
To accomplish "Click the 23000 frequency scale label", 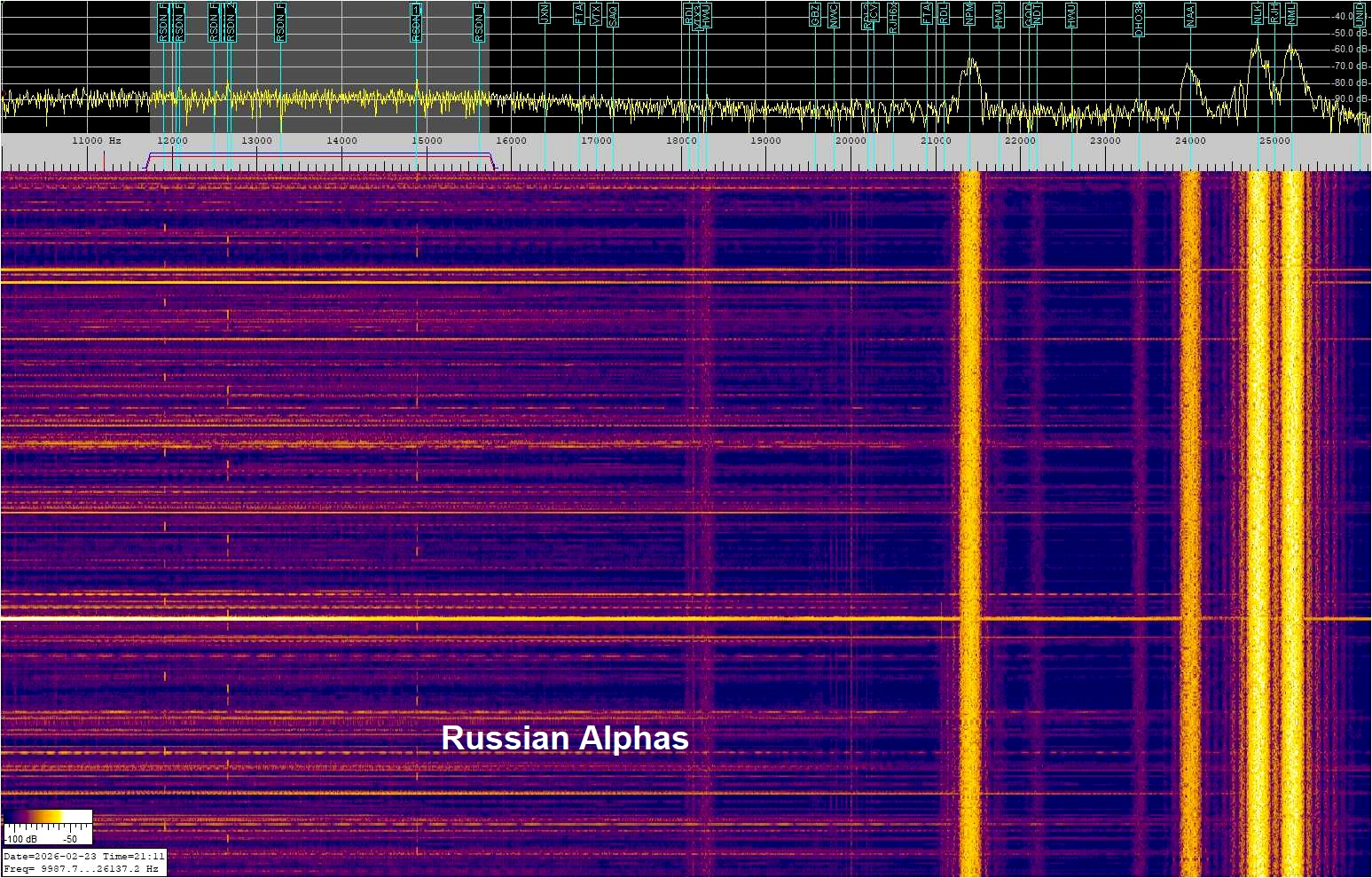I will coord(1105,141).
